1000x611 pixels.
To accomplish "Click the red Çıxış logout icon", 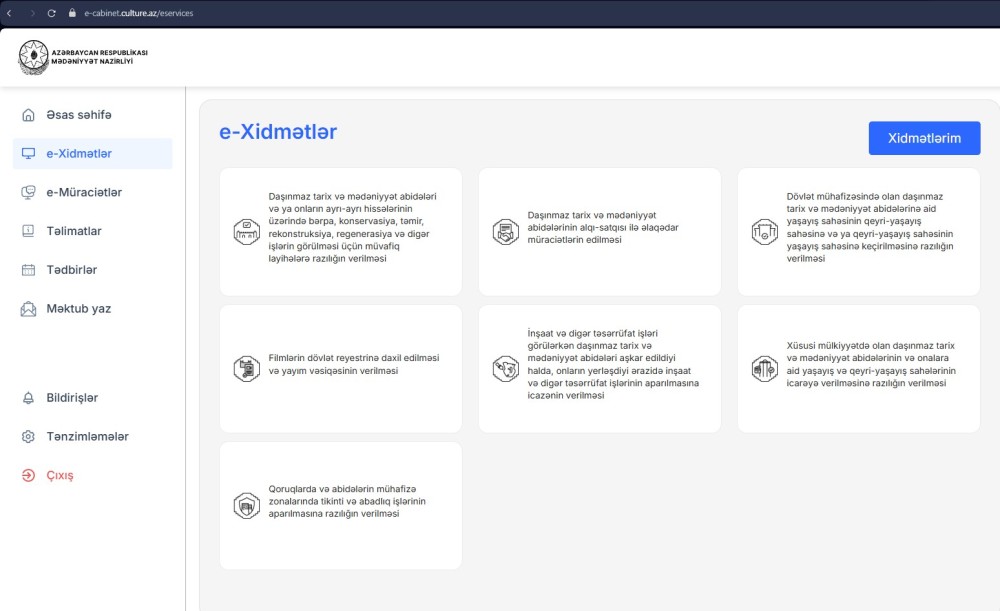I will tap(28, 476).
